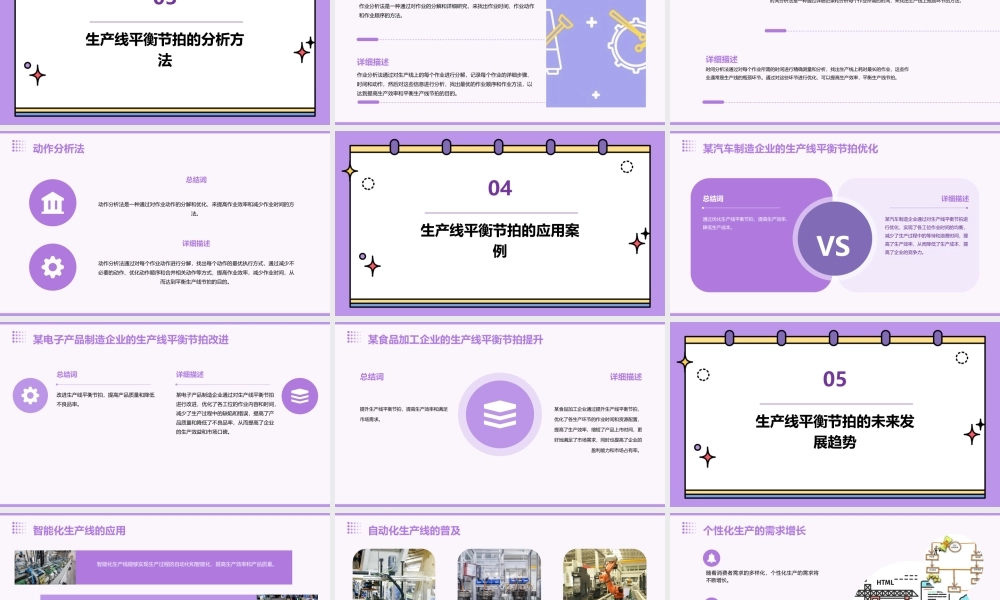Screen dimensions: 1000x600
Task: Click the dotted grid icon beside 自动化生产线的普及 title
Action: 354,528
